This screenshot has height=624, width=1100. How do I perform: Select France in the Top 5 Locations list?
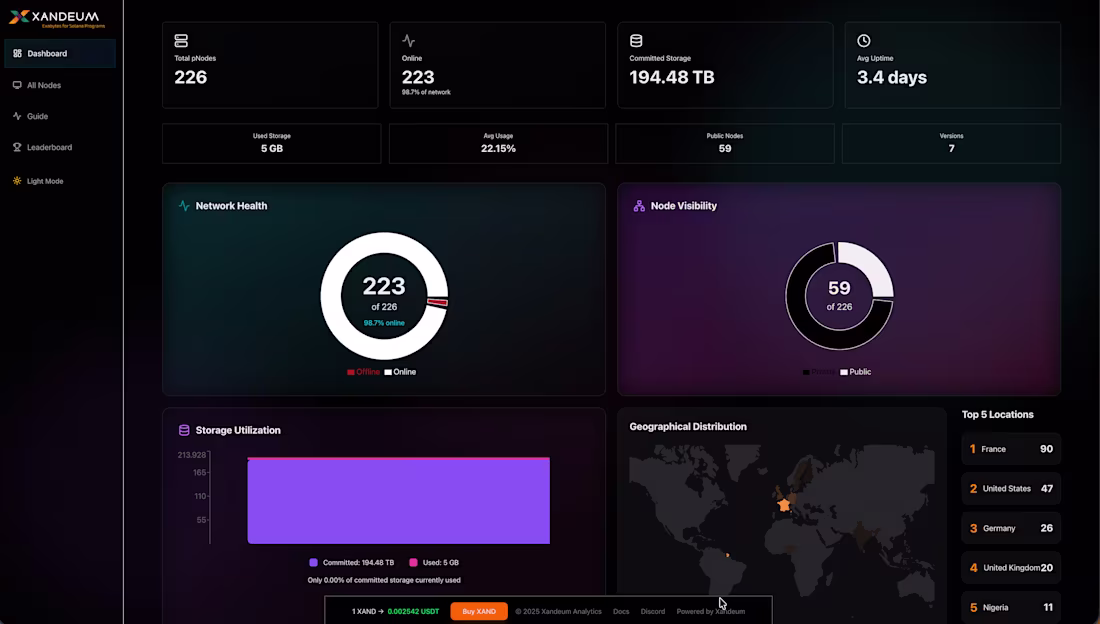[1010, 449]
